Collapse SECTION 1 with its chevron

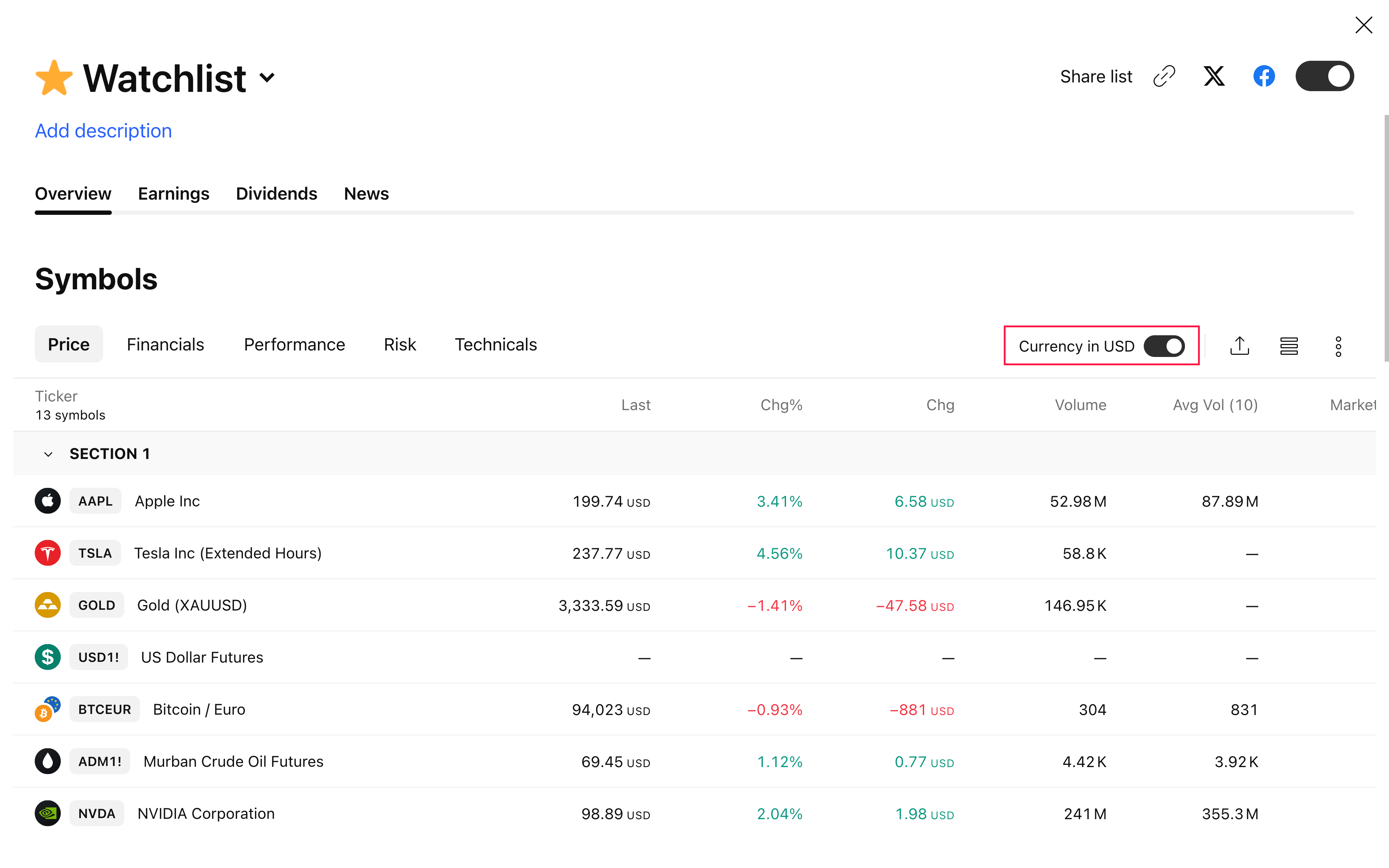pos(48,454)
